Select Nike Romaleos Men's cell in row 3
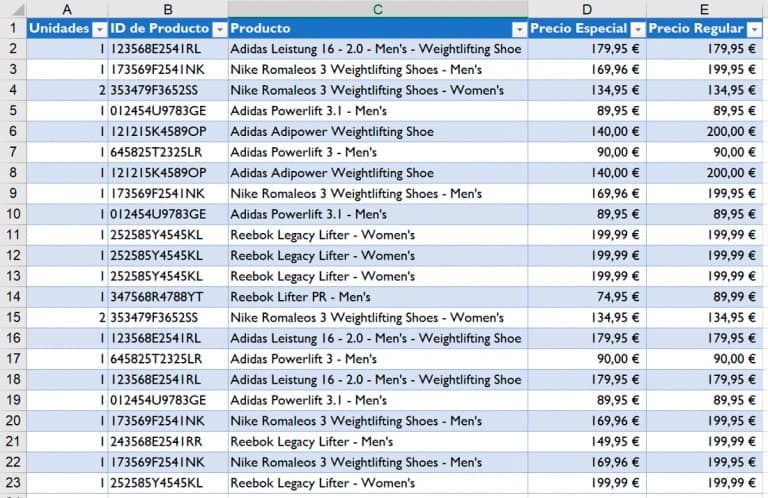 coord(378,70)
